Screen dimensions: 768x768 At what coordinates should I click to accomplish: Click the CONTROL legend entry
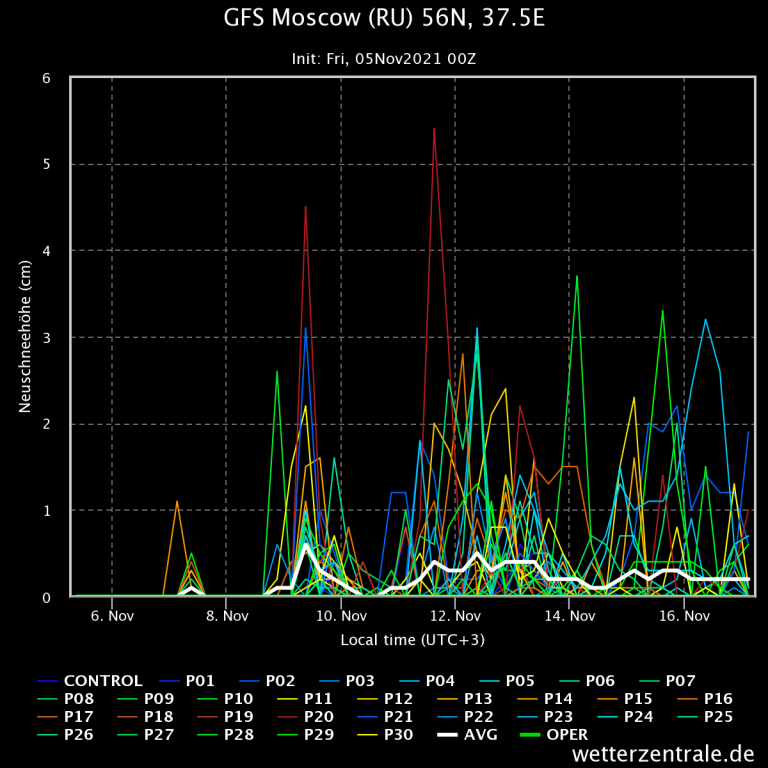103,680
